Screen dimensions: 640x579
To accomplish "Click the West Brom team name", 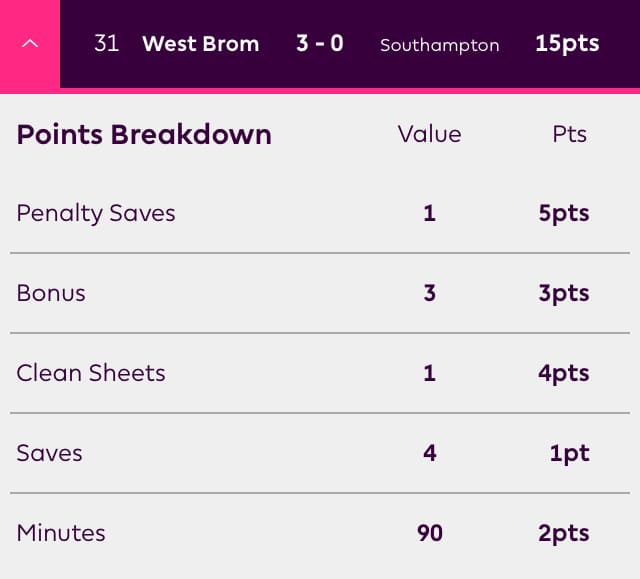I will tap(200, 44).
